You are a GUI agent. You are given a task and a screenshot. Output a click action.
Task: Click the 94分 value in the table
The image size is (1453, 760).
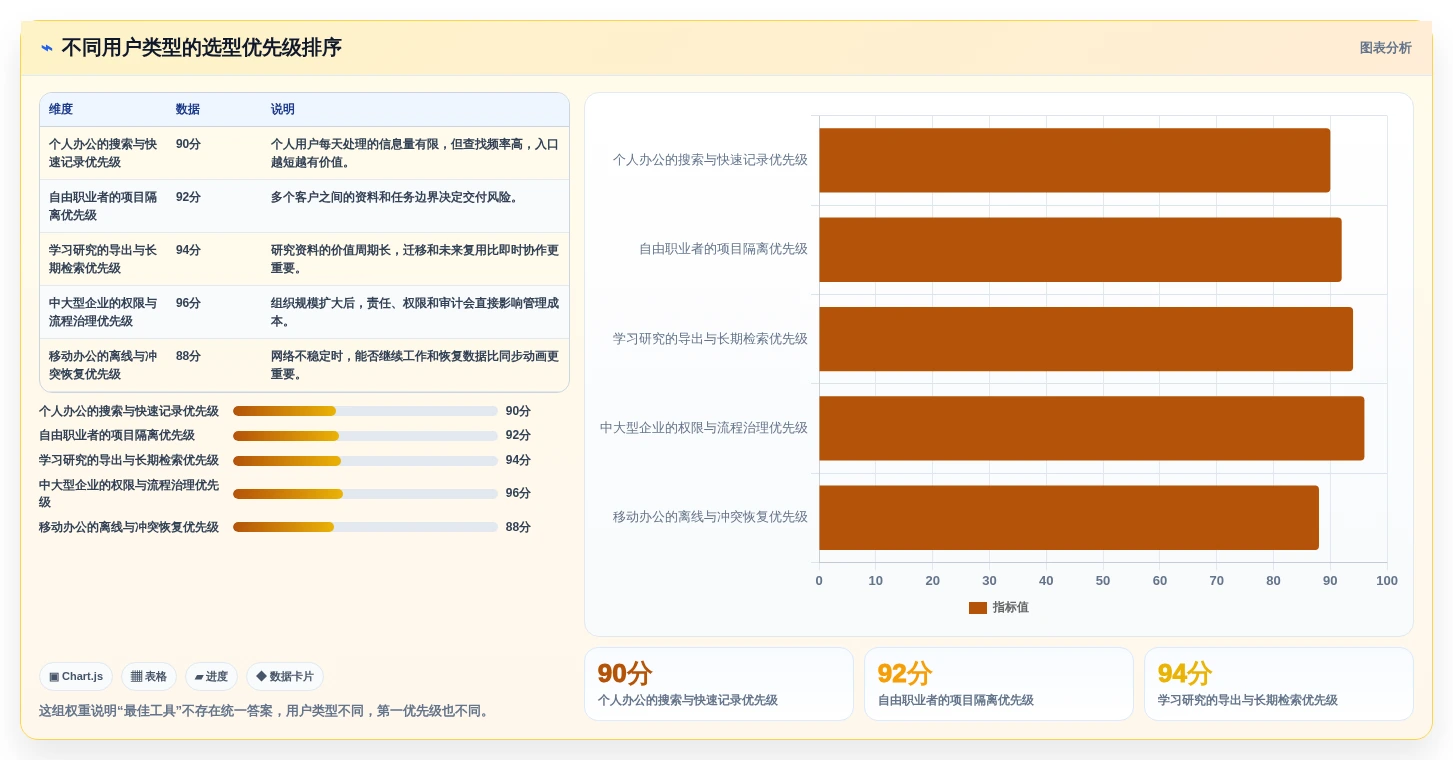188,250
